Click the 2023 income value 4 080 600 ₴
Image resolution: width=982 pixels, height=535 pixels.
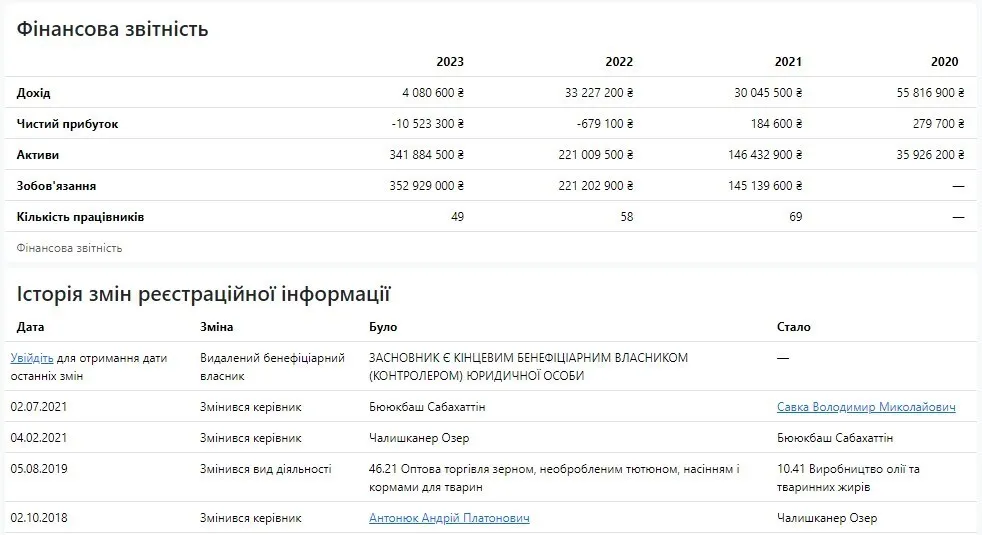tap(433, 93)
